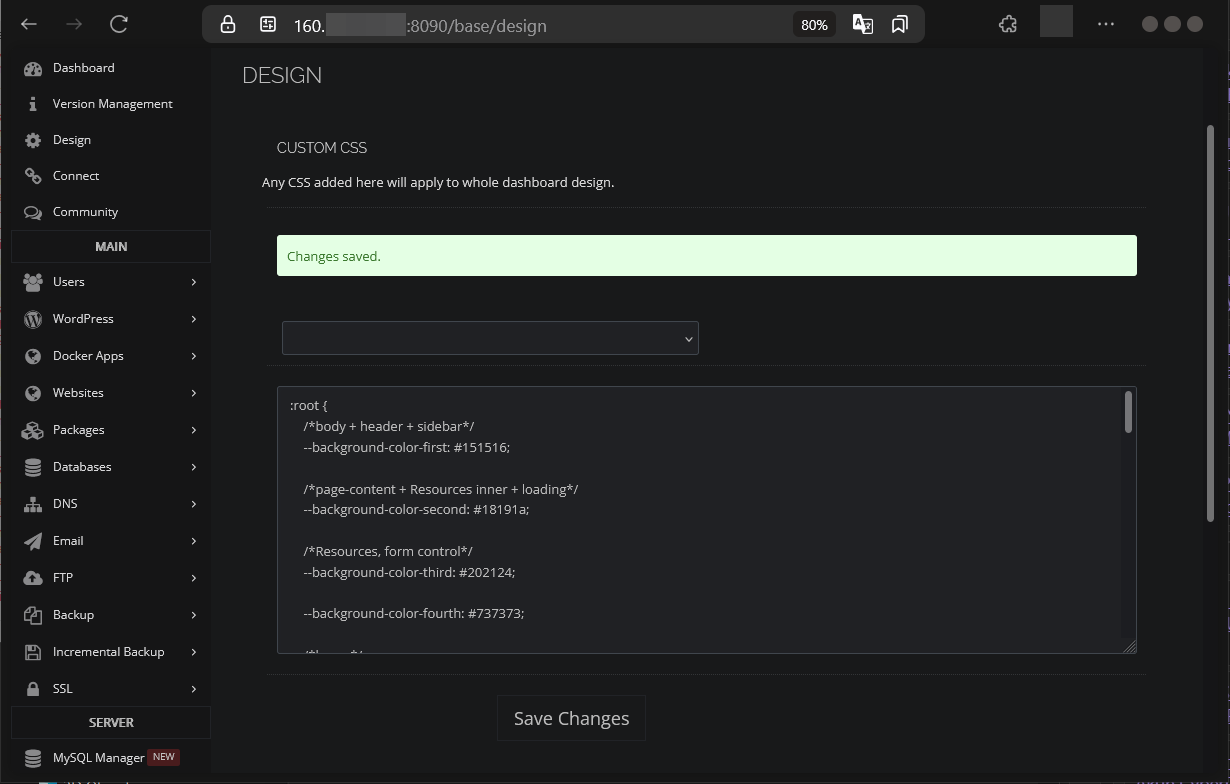1230x784 pixels.
Task: Click the Version Management info icon
Action: coord(33,104)
